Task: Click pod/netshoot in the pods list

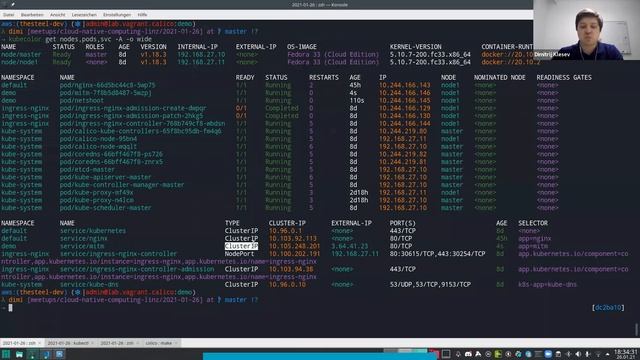Action: (82, 100)
